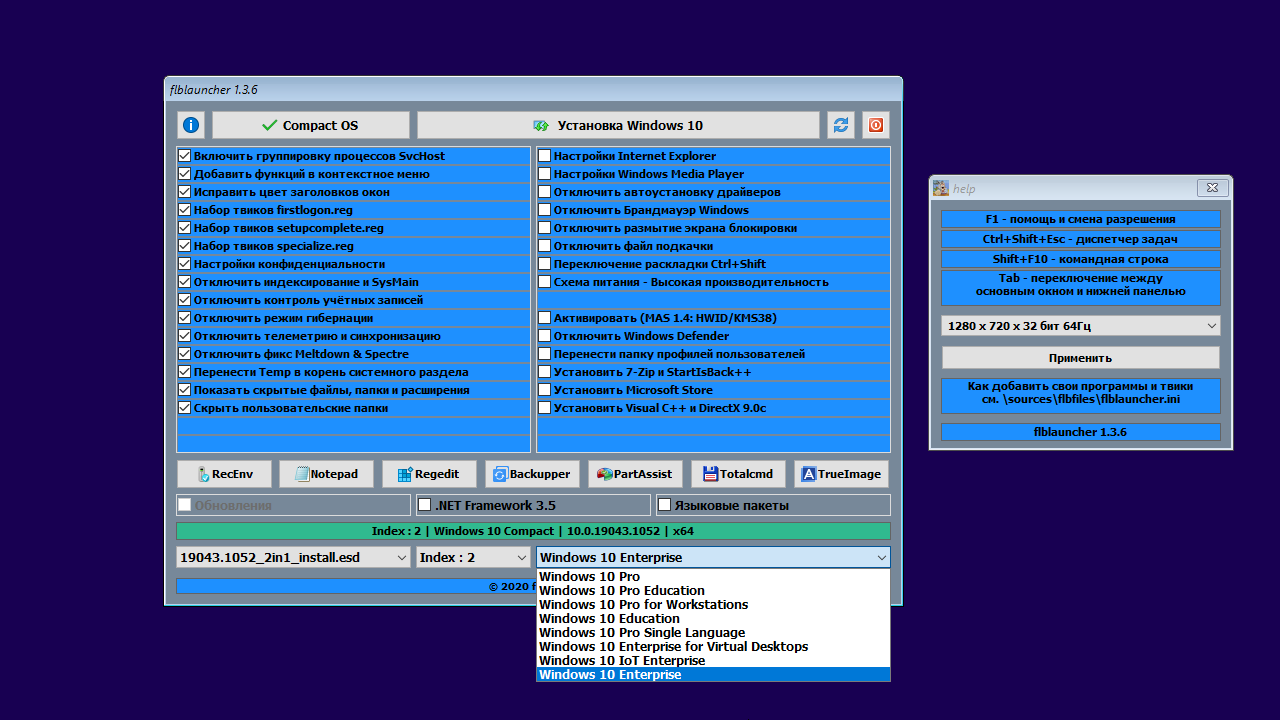Open Totalcmd file manager

(738, 474)
